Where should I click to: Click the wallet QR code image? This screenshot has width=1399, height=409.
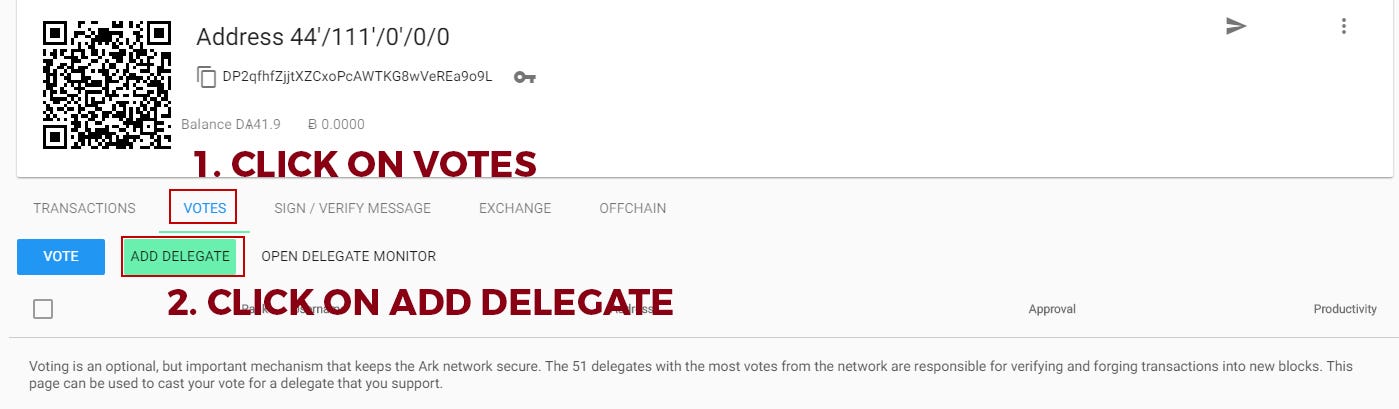(x=107, y=84)
